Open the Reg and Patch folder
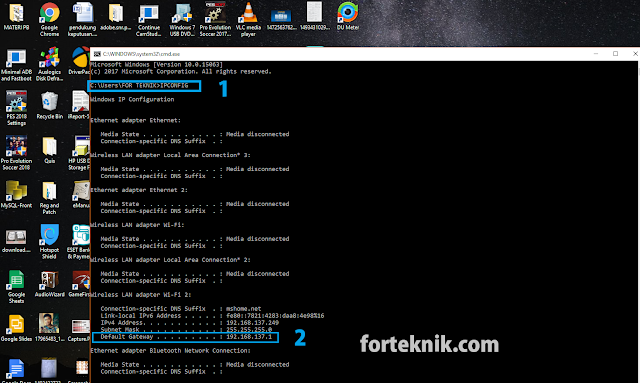Image resolution: width=640 pixels, height=383 pixels. coord(49,198)
